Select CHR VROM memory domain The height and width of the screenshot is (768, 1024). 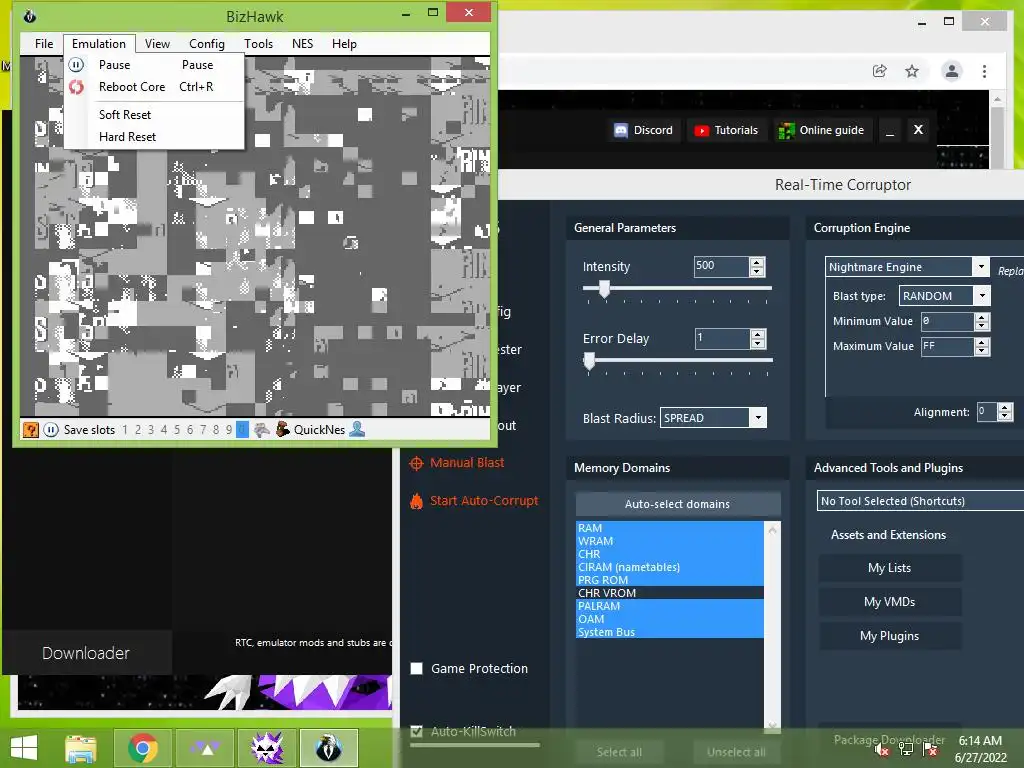point(669,593)
